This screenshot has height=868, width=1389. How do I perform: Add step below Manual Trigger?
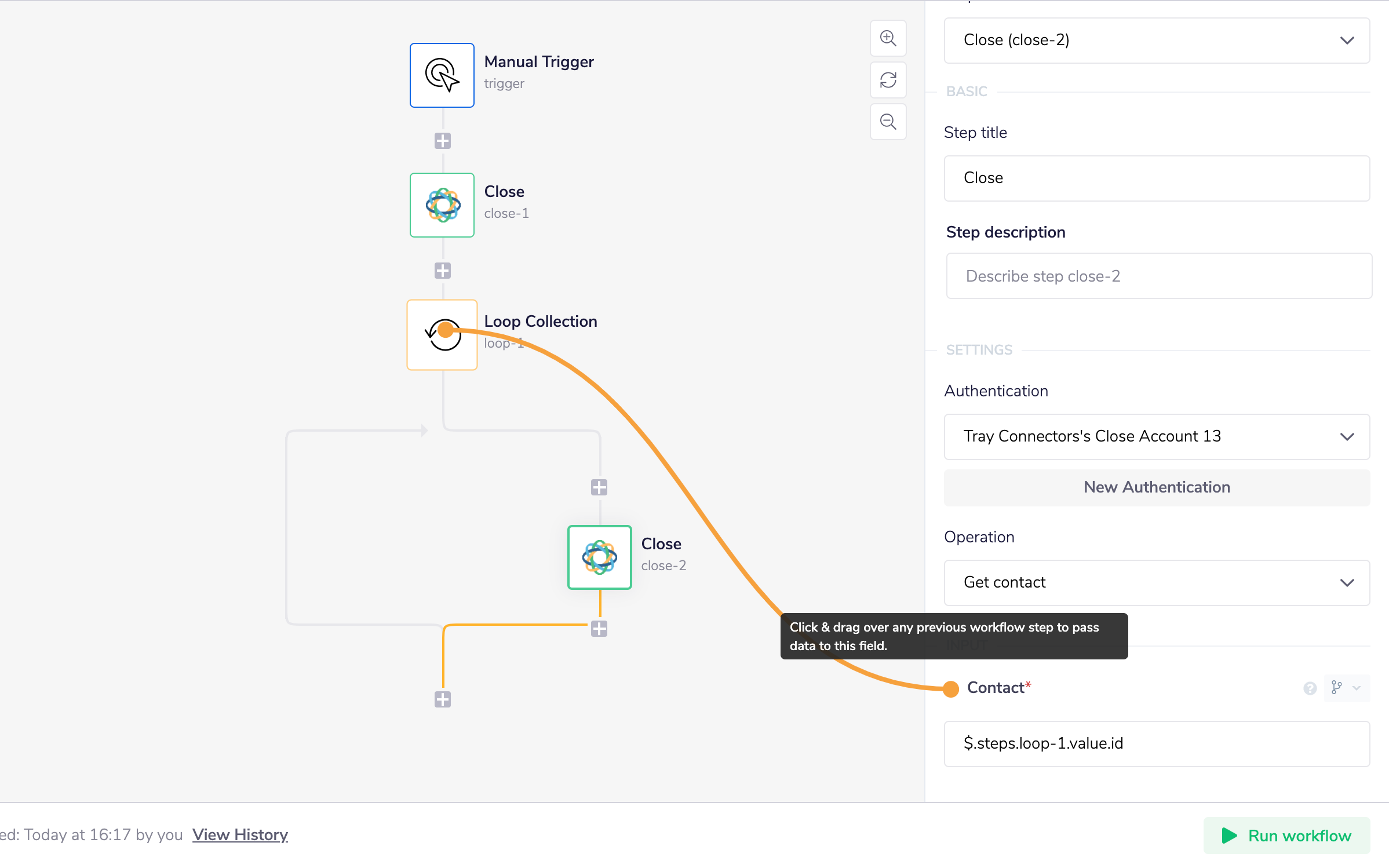tap(442, 141)
